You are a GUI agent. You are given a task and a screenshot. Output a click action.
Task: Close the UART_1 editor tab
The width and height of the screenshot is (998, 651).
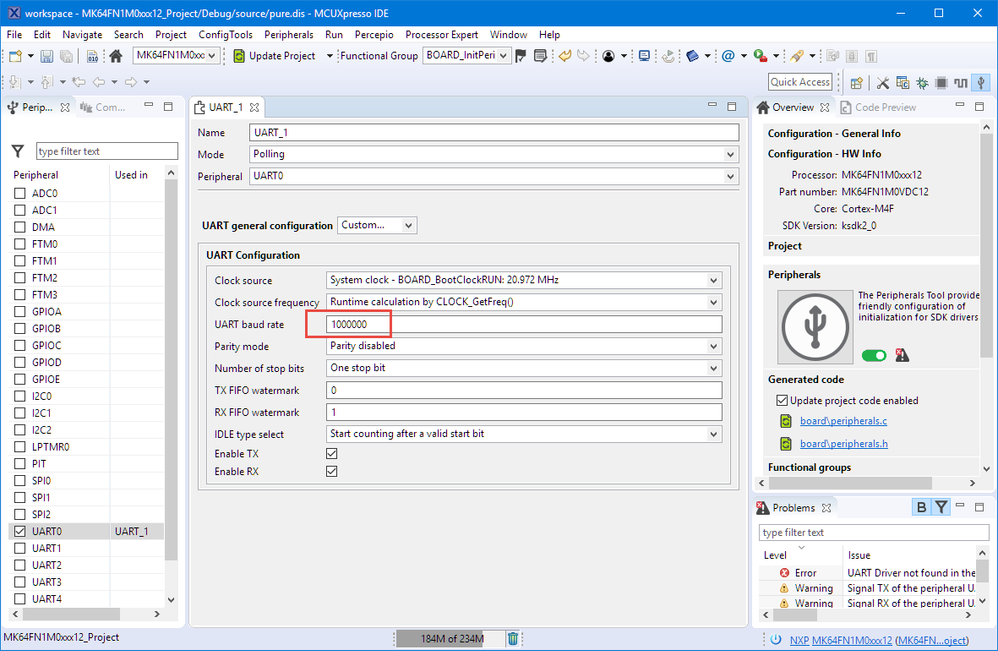click(x=254, y=108)
